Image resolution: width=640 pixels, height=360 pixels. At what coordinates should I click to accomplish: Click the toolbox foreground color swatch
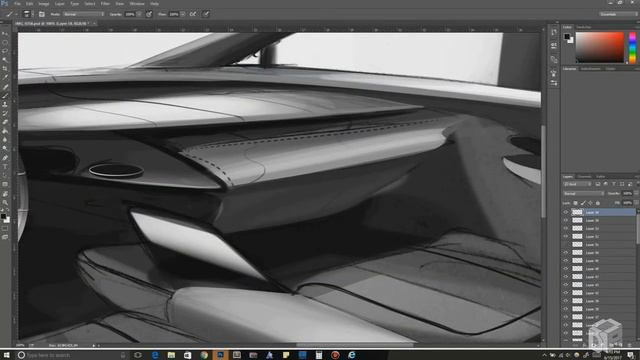point(3,216)
